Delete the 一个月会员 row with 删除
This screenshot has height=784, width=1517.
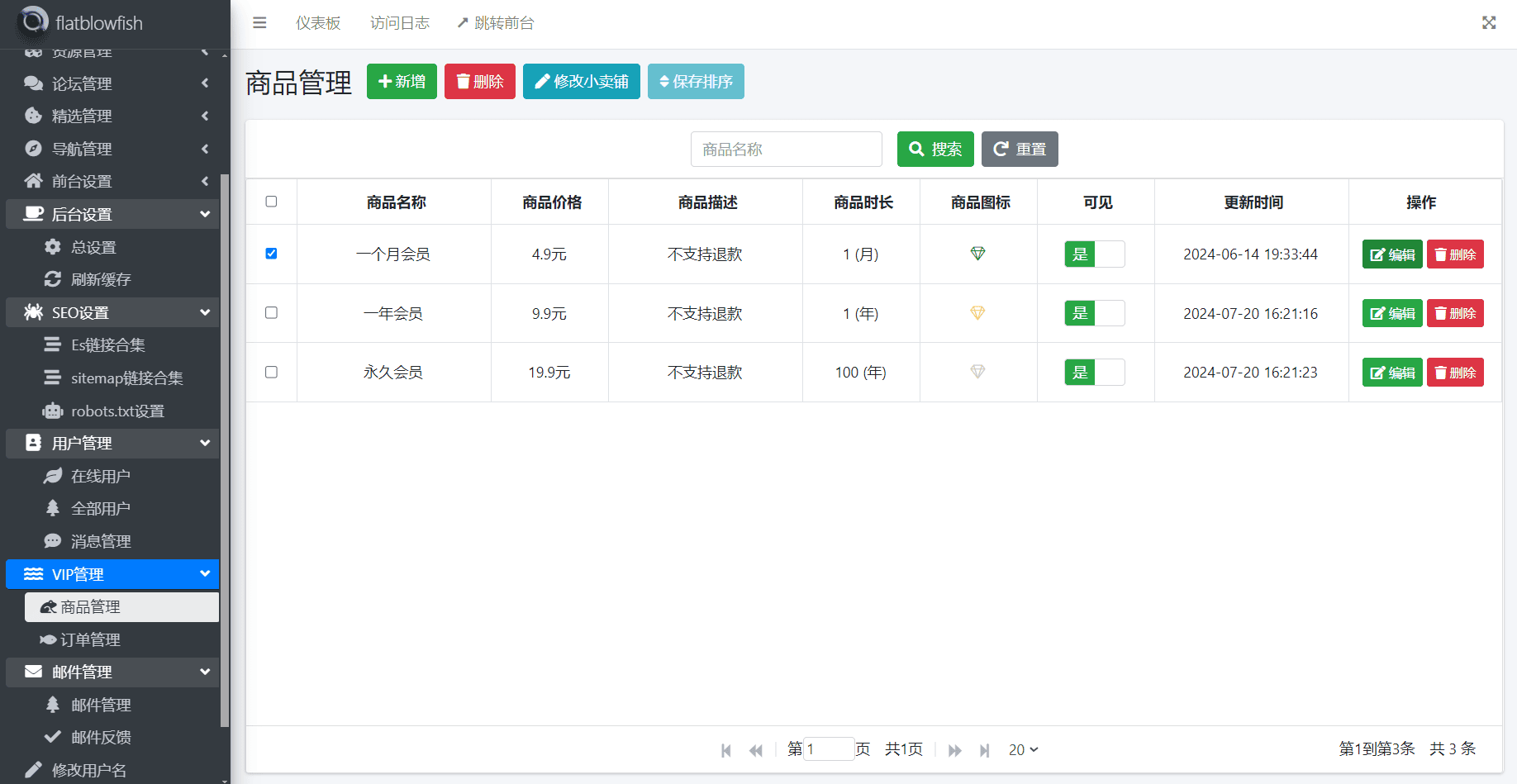tap(1455, 254)
